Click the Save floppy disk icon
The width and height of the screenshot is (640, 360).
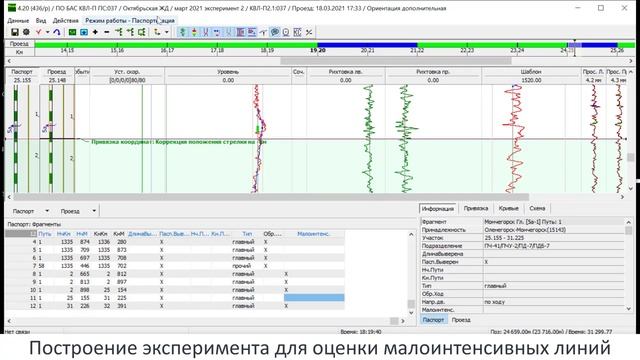[x=15, y=32]
